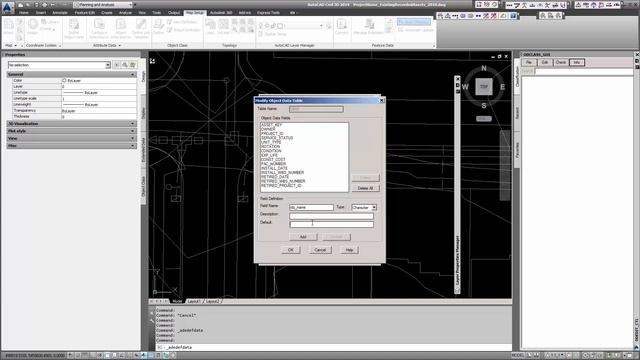The image size is (640, 360).
Task: Click the Define Link Template icon
Action: pyautogui.click(x=141, y=29)
